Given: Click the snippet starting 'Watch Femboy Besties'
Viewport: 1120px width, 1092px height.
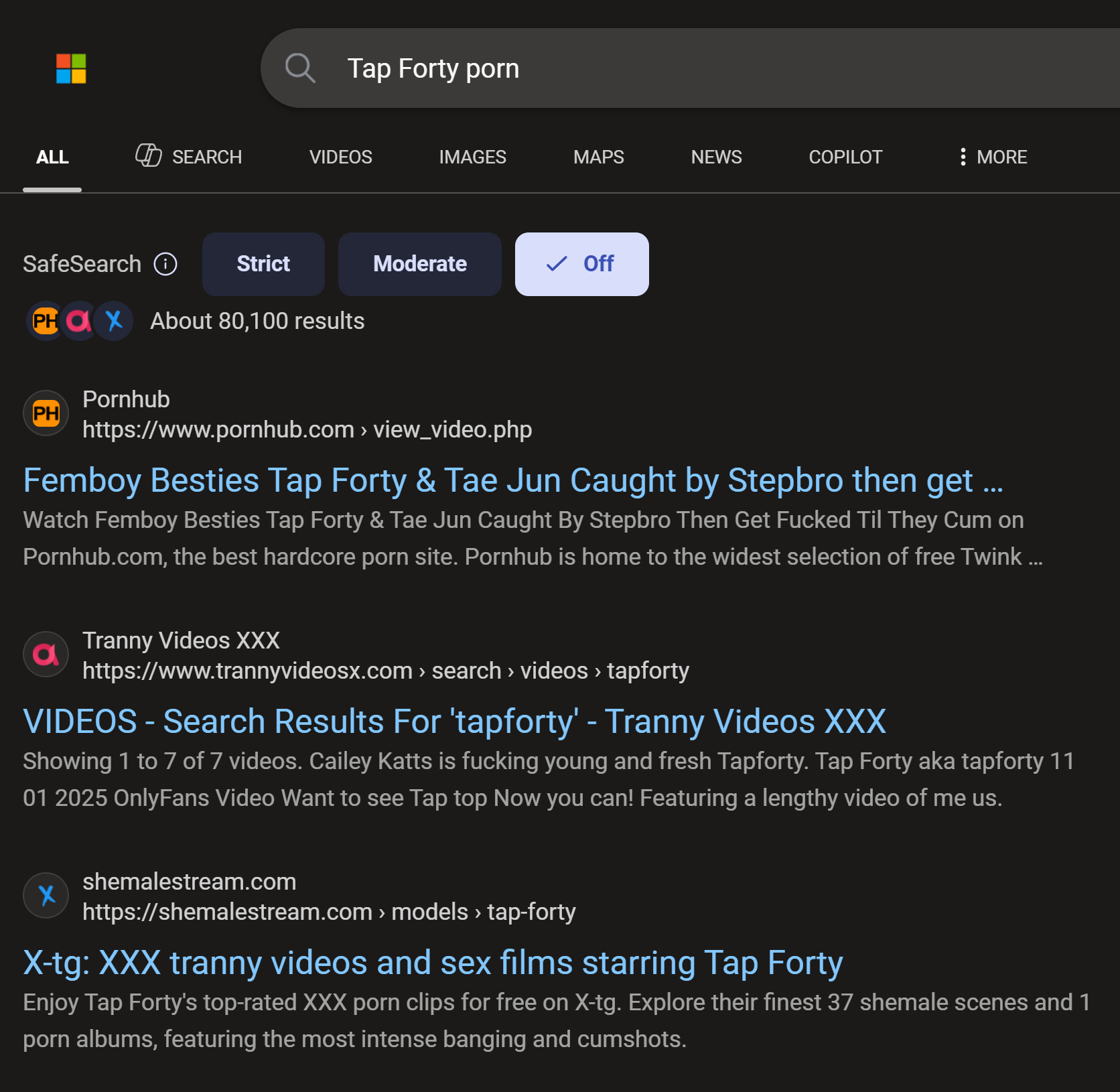Looking at the screenshot, I should (x=533, y=538).
